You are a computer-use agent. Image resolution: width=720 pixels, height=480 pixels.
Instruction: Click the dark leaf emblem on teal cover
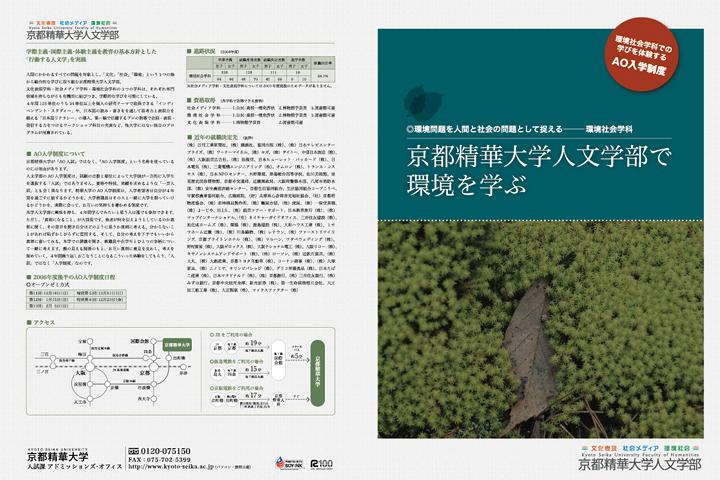pos(422,102)
